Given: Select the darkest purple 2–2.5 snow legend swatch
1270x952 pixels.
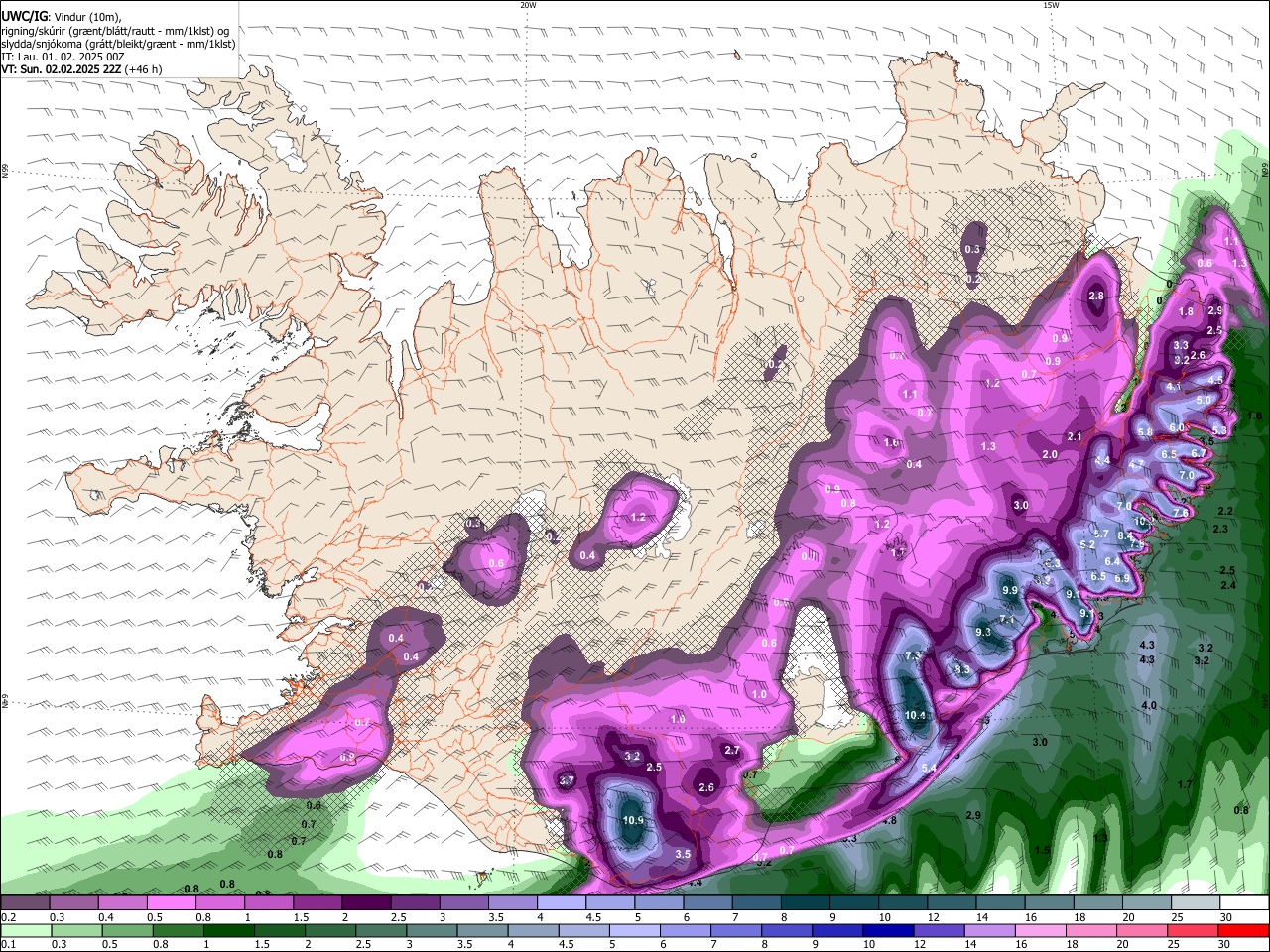Looking at the screenshot, I should coord(367,903).
